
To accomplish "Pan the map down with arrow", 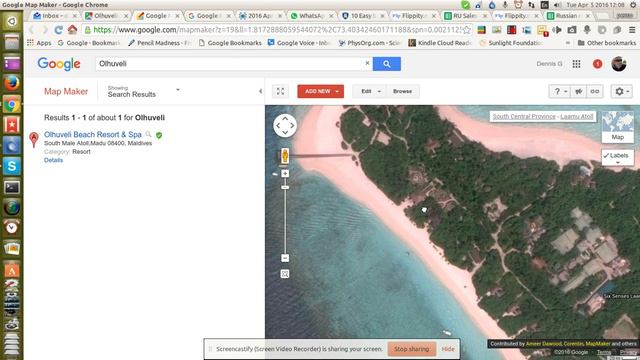I will pyautogui.click(x=285, y=133).
